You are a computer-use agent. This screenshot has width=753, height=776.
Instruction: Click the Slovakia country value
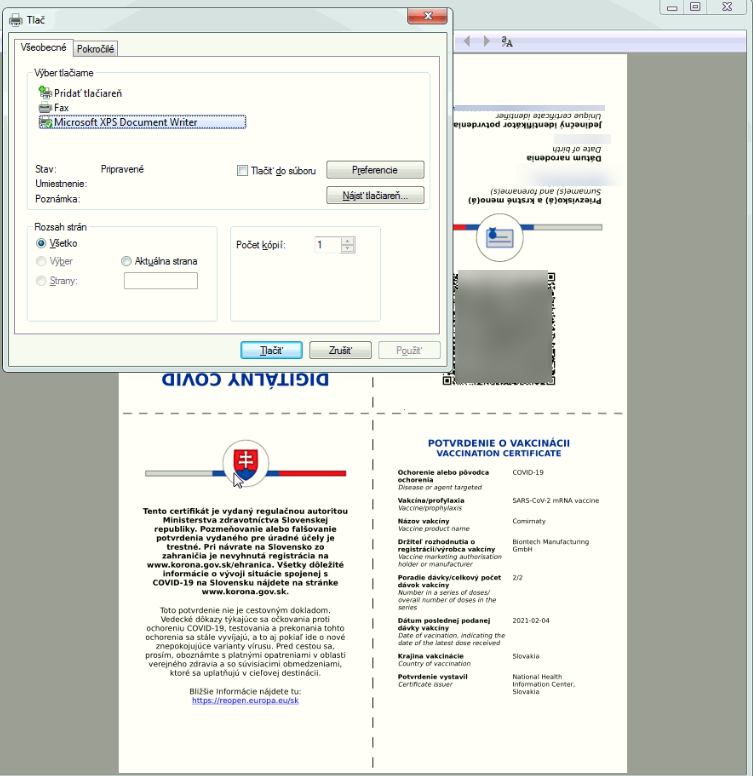pyautogui.click(x=525, y=656)
